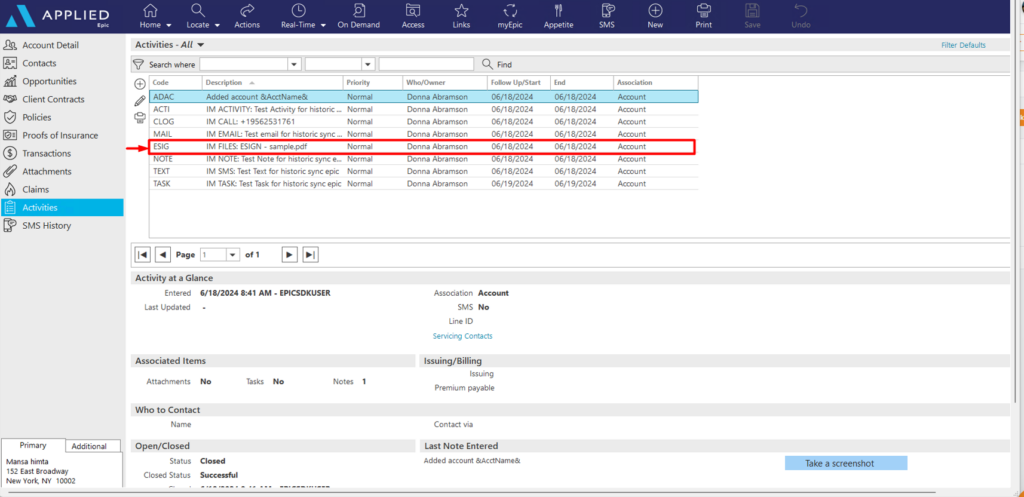Open Client Contracts in sidebar
The height and width of the screenshot is (497, 1024).
pos(53,99)
